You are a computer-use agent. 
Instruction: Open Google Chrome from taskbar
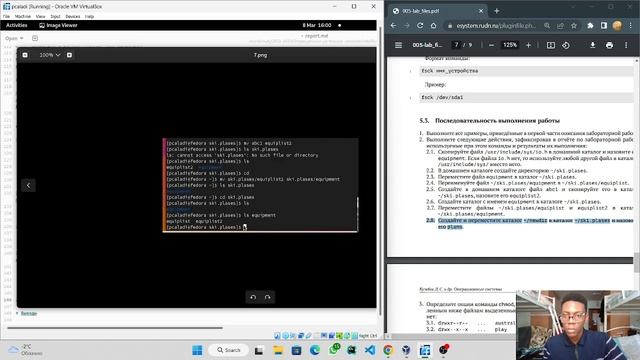(x=388, y=350)
